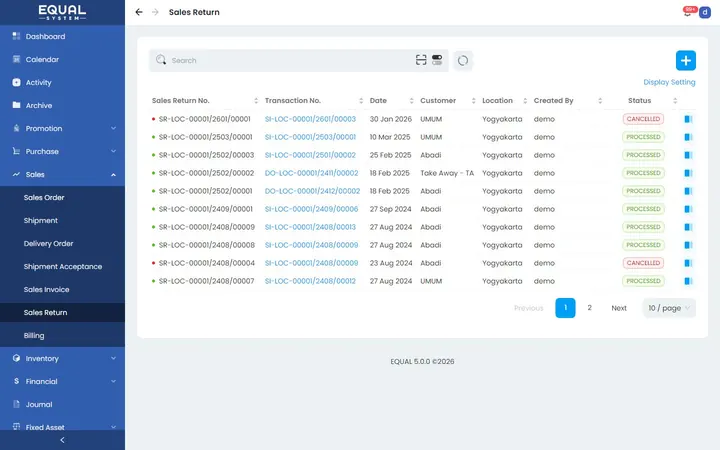Screen dimensions: 720x450
Task: Click the refresh list button
Action: tap(463, 61)
